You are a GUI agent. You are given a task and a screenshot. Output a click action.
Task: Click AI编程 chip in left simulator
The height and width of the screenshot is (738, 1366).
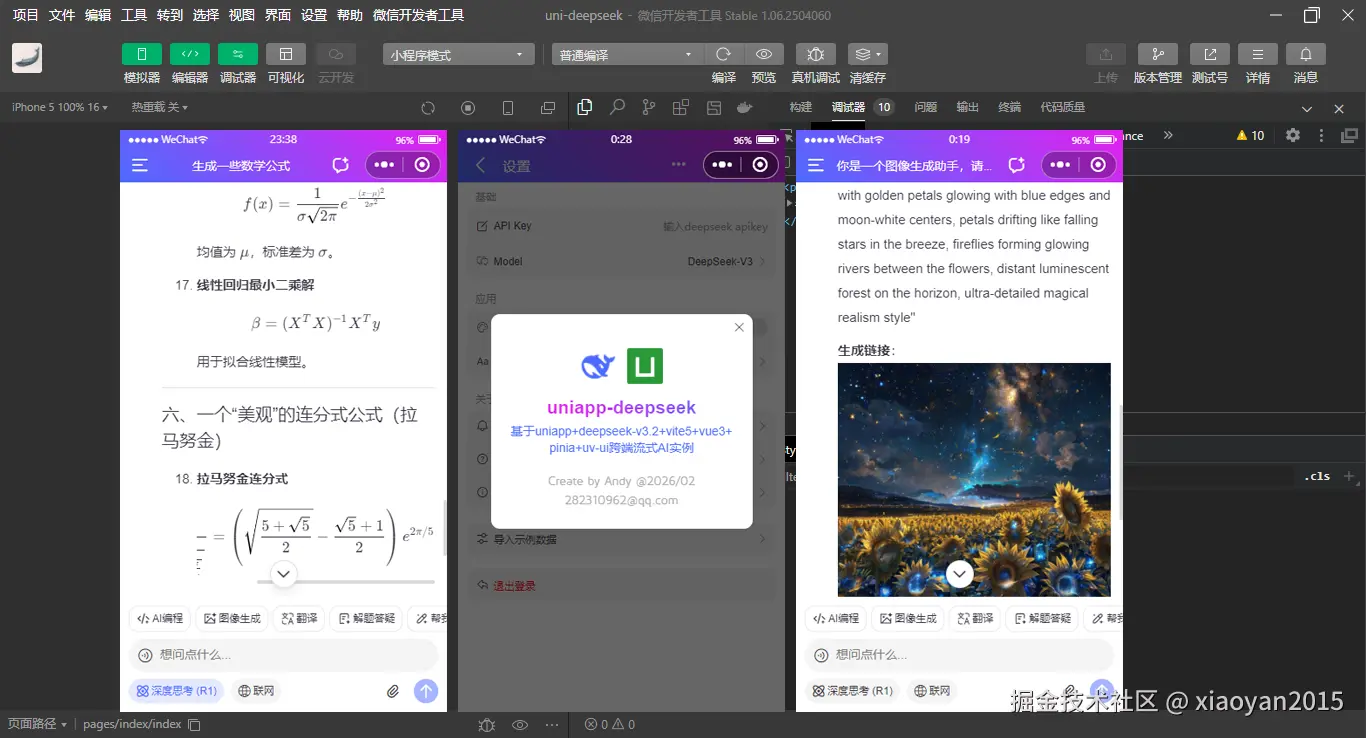click(159, 618)
